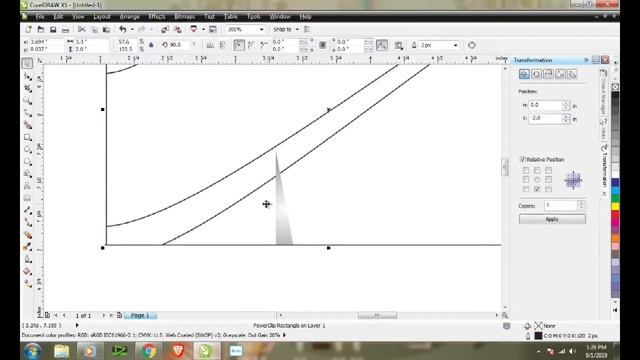Open the Effects menu

click(157, 17)
